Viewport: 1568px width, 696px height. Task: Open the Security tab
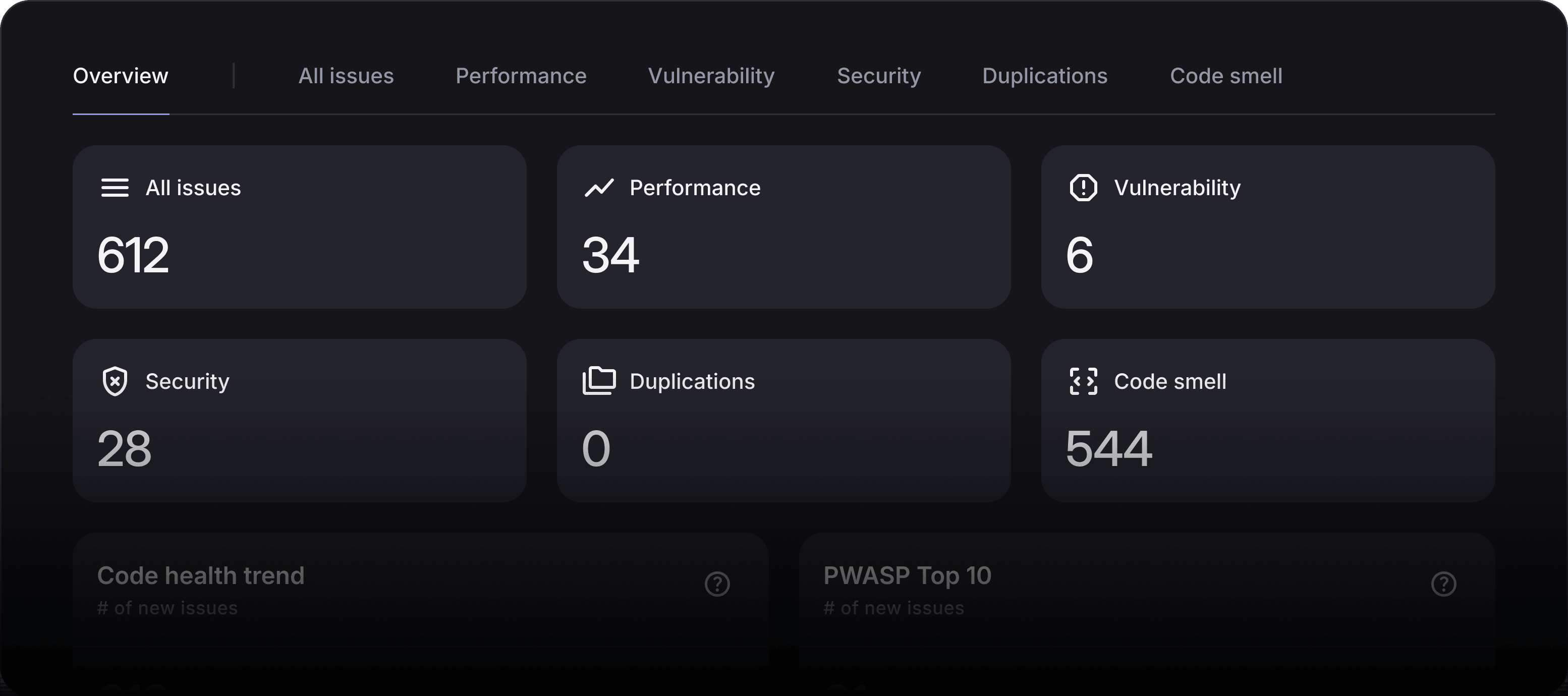tap(878, 76)
